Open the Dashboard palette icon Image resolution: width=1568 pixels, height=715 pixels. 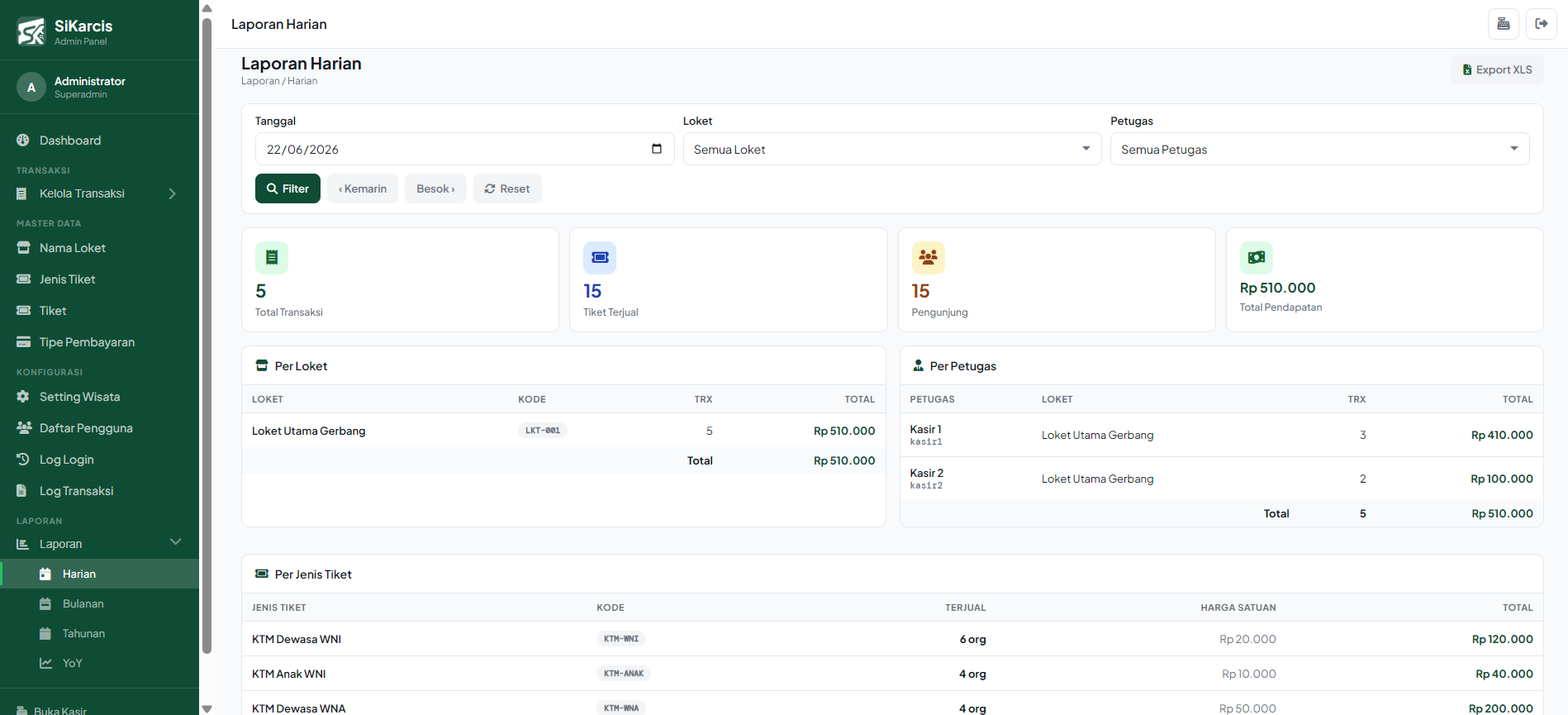[23, 141]
